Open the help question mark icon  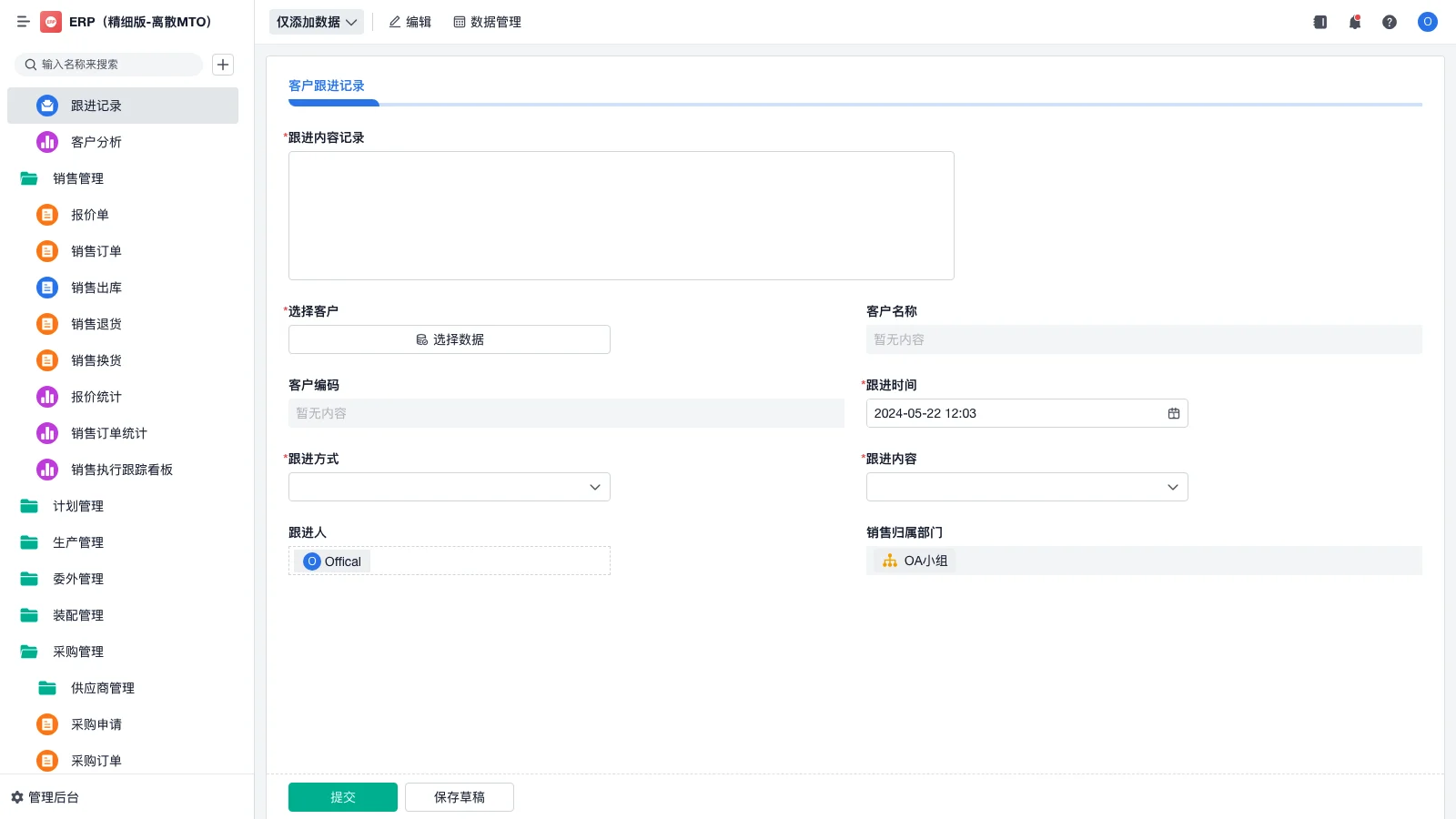pos(1390,22)
